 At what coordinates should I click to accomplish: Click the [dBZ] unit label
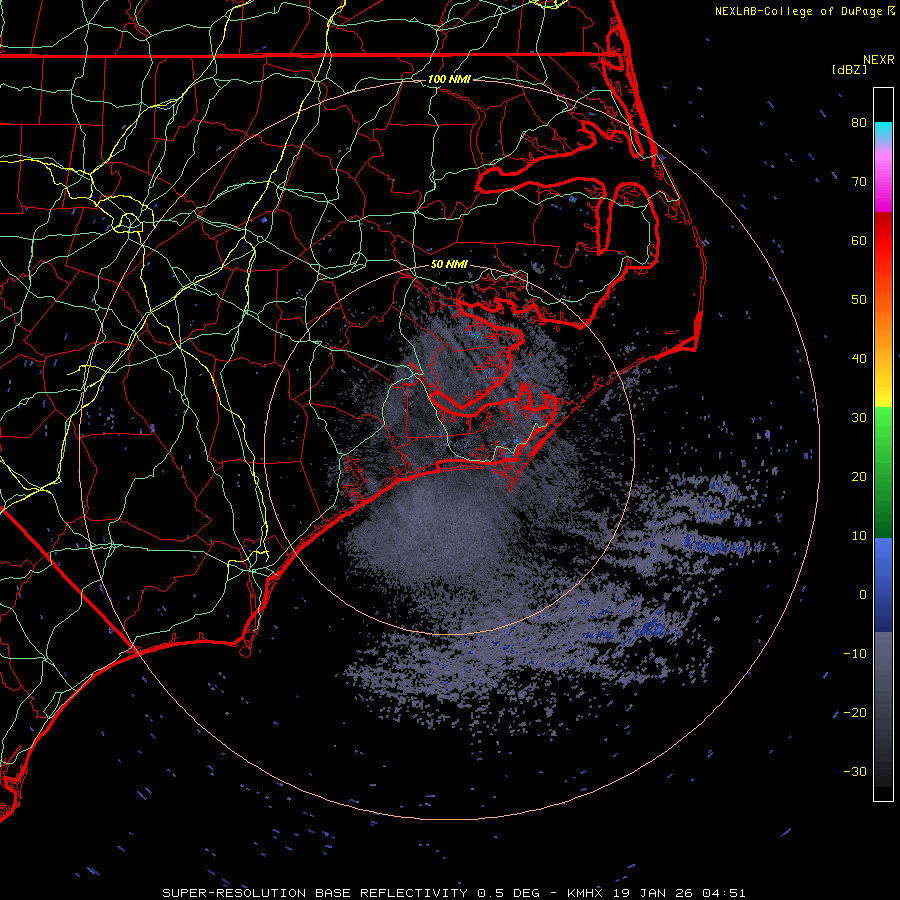point(849,69)
